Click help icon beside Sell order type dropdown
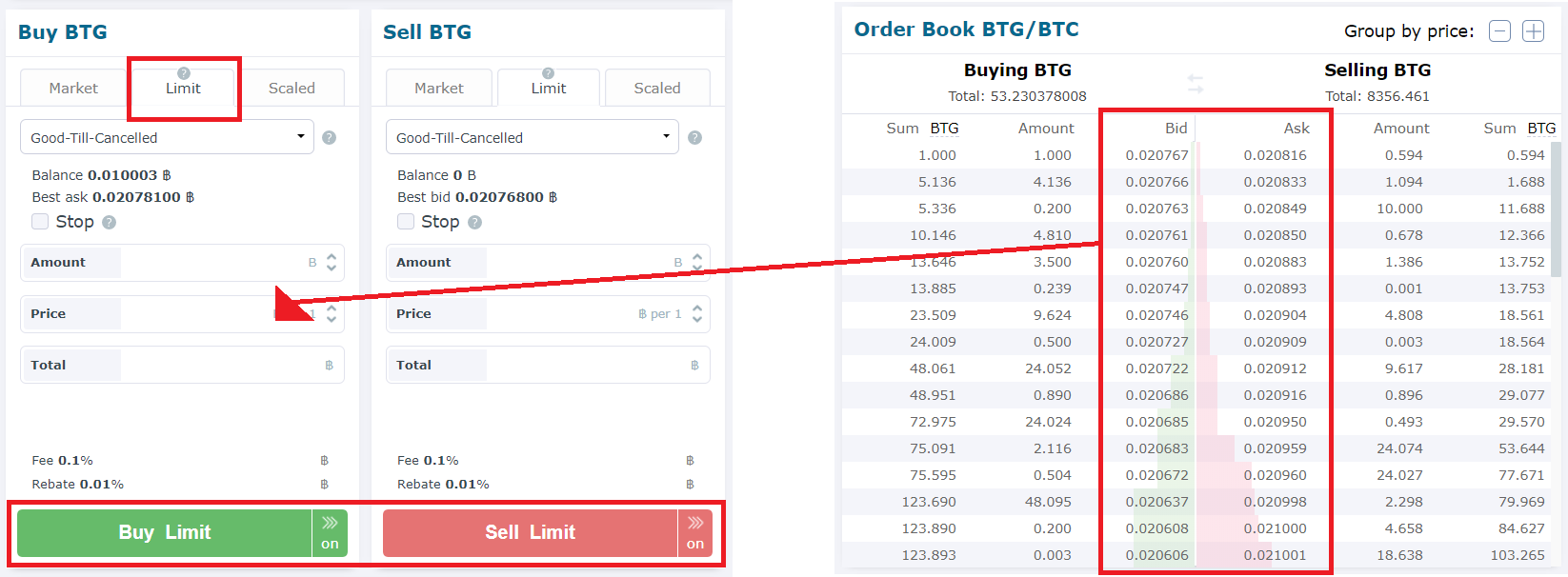This screenshot has width=1568, height=577. coord(694,138)
